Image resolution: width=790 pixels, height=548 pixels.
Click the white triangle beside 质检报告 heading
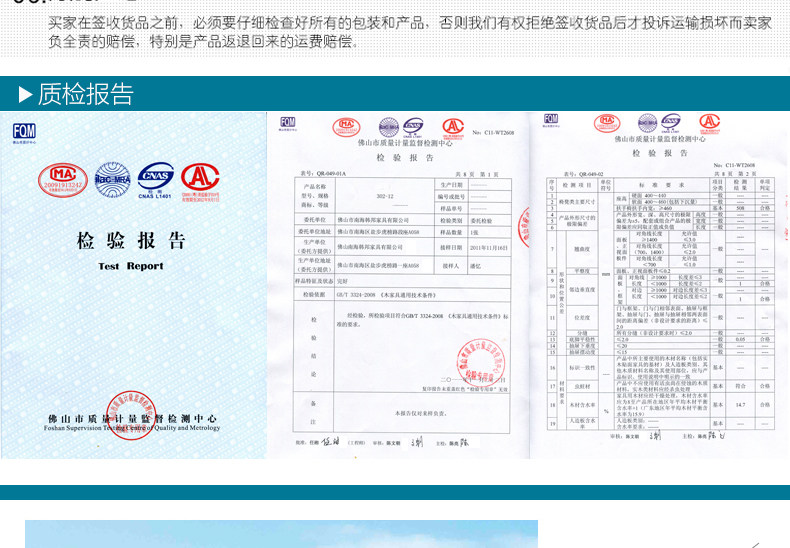pos(25,94)
